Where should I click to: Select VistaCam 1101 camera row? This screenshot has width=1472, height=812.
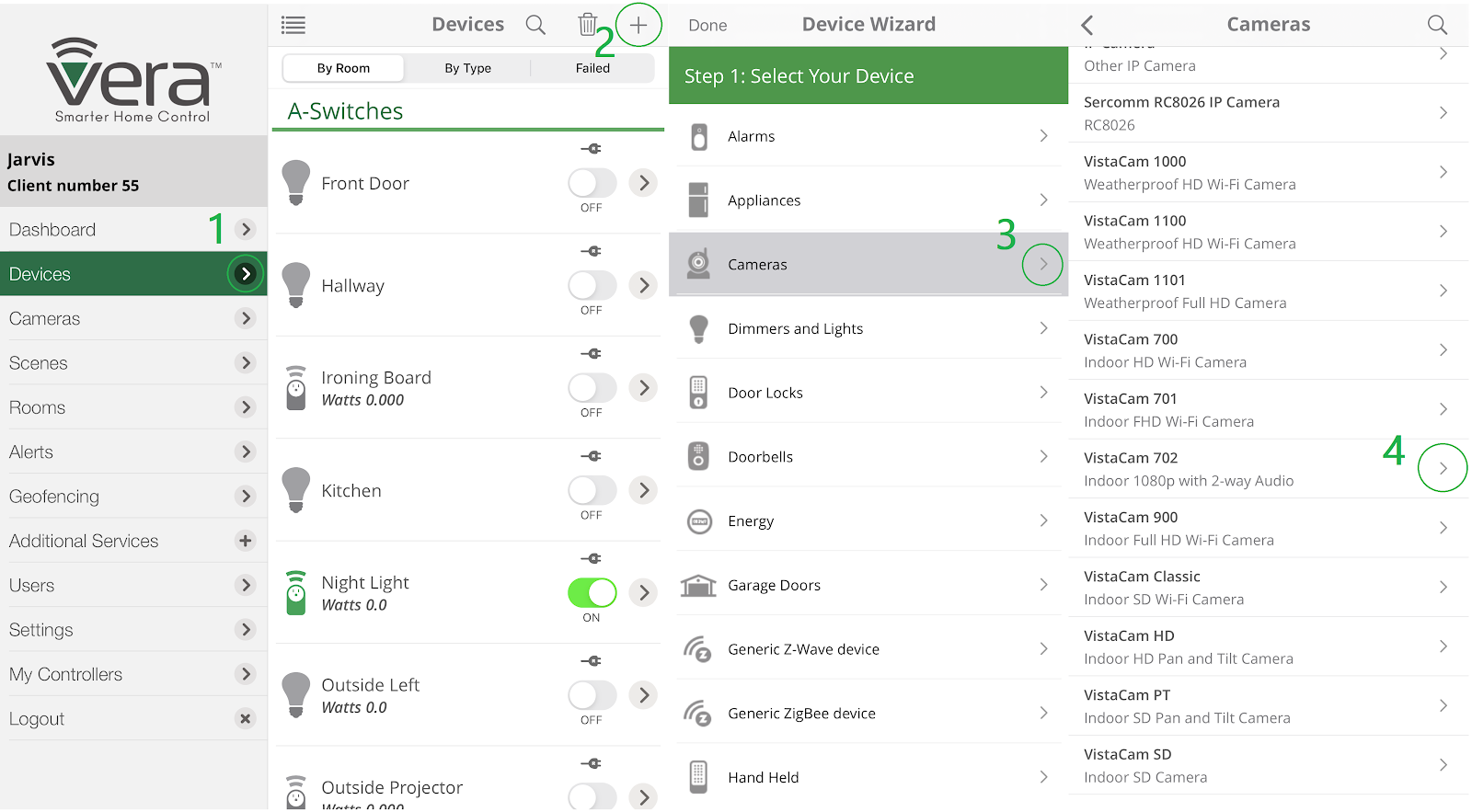(1268, 291)
